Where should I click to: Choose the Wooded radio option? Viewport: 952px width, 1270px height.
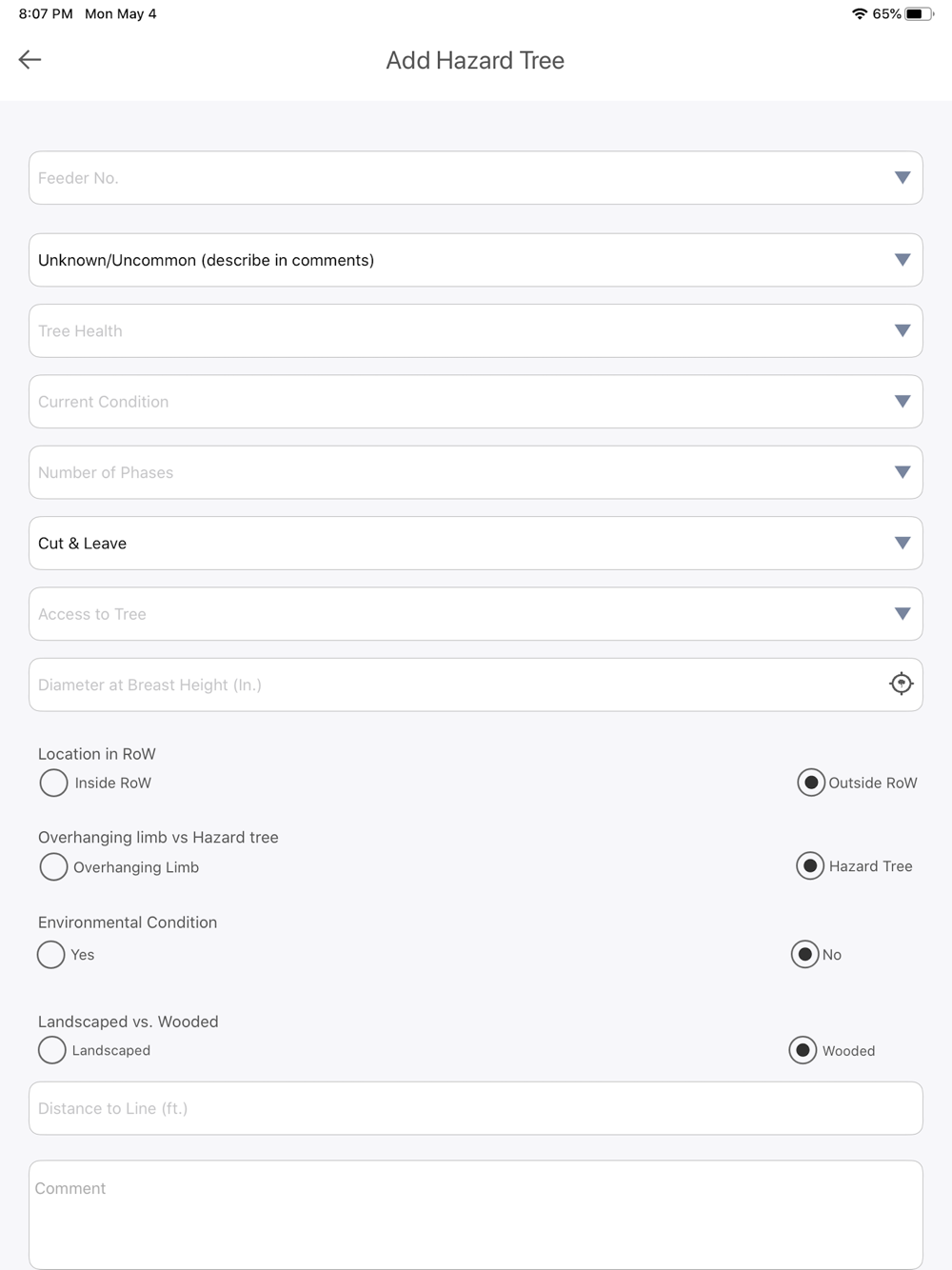(x=803, y=1050)
